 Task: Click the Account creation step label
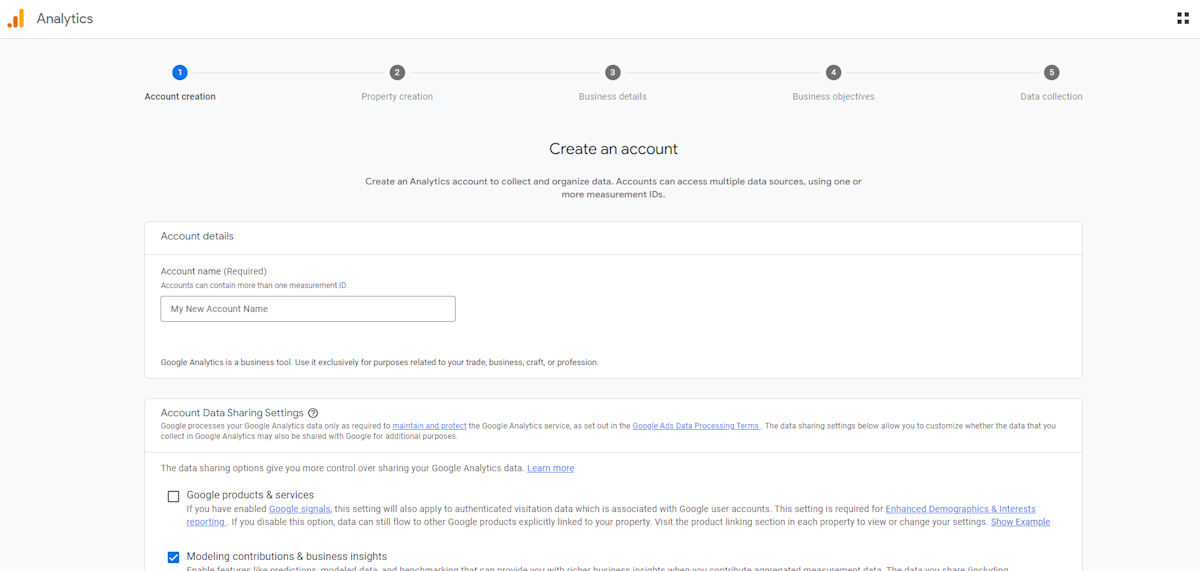click(180, 97)
